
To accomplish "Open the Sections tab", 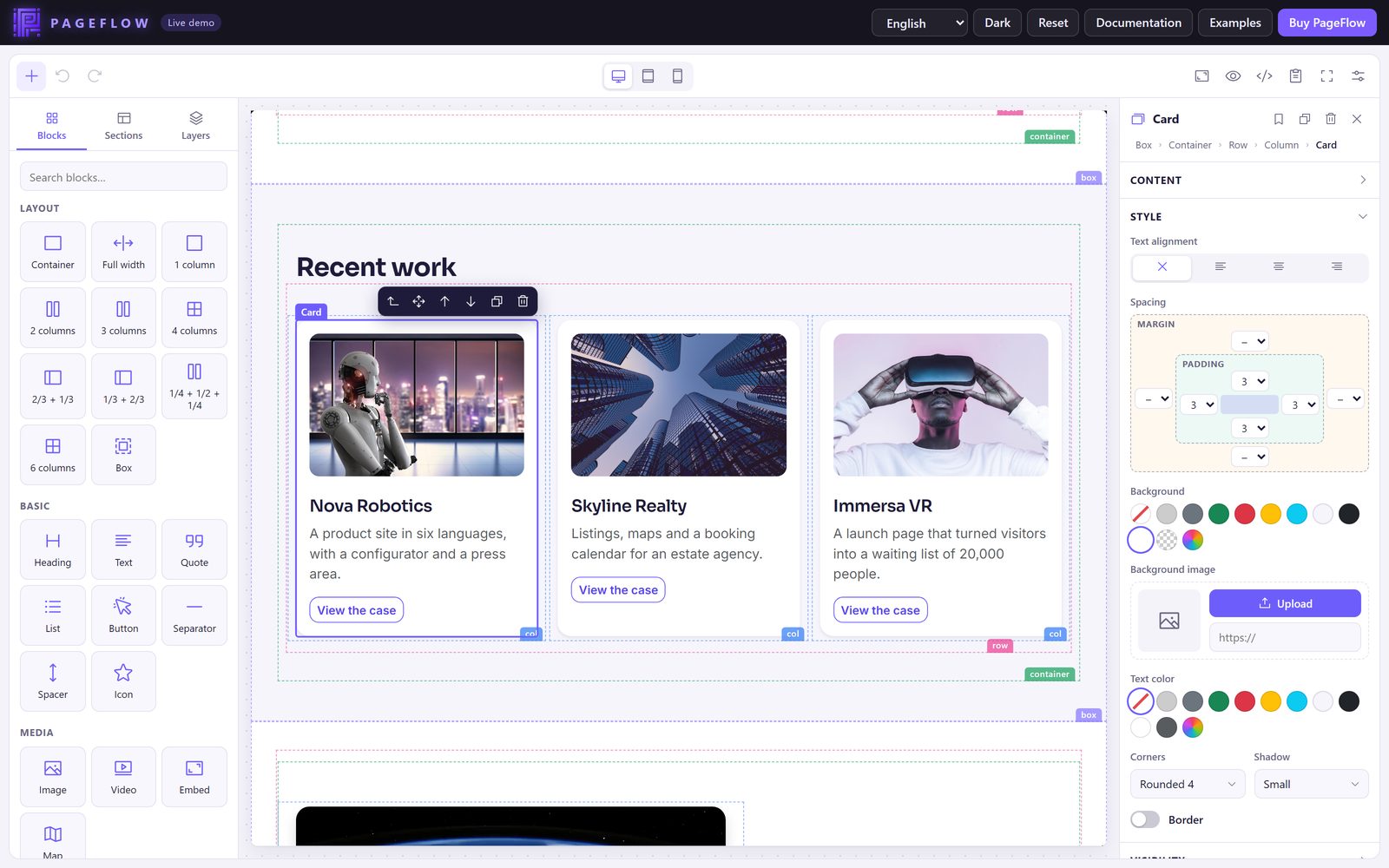I will pyautogui.click(x=123, y=126).
